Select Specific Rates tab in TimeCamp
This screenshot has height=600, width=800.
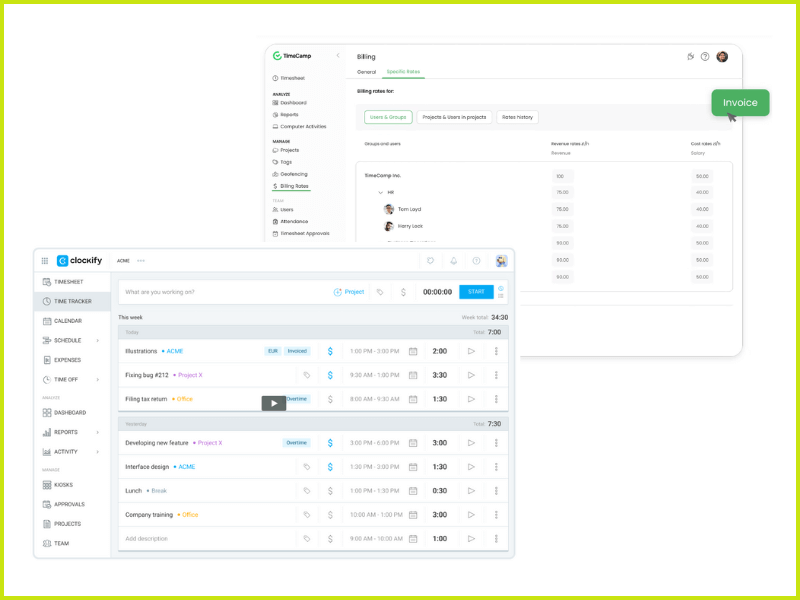tap(403, 71)
